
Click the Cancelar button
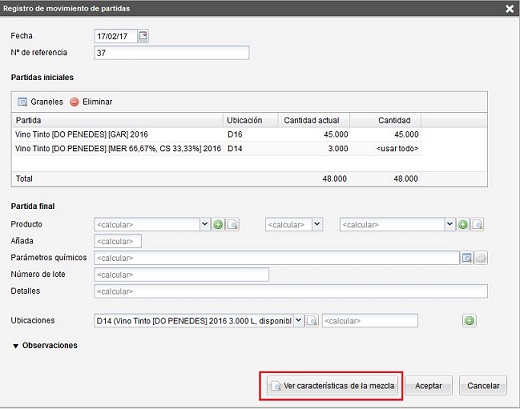(x=483, y=386)
